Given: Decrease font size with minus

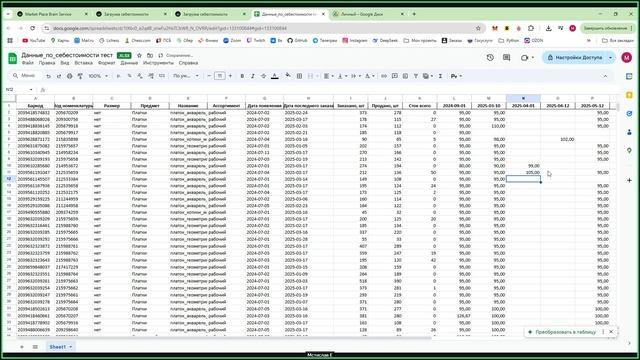Looking at the screenshot, I should (x=209, y=76).
